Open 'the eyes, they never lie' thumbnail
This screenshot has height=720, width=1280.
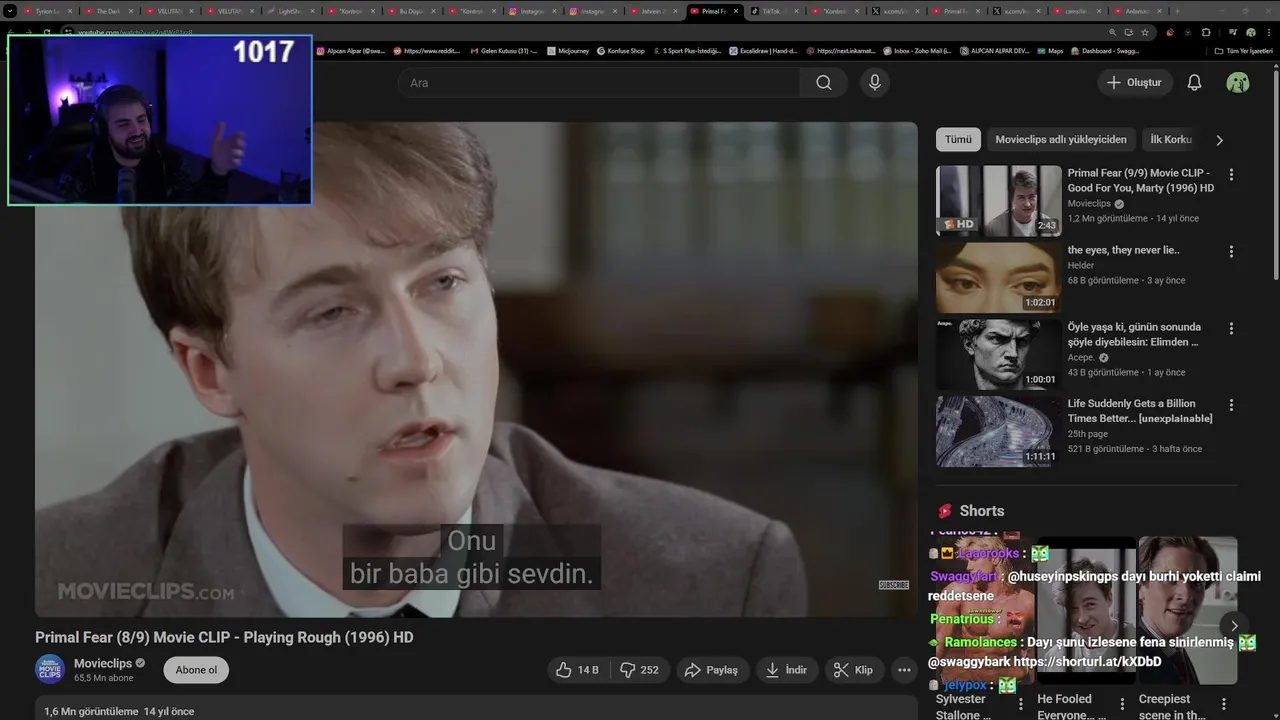point(998,277)
